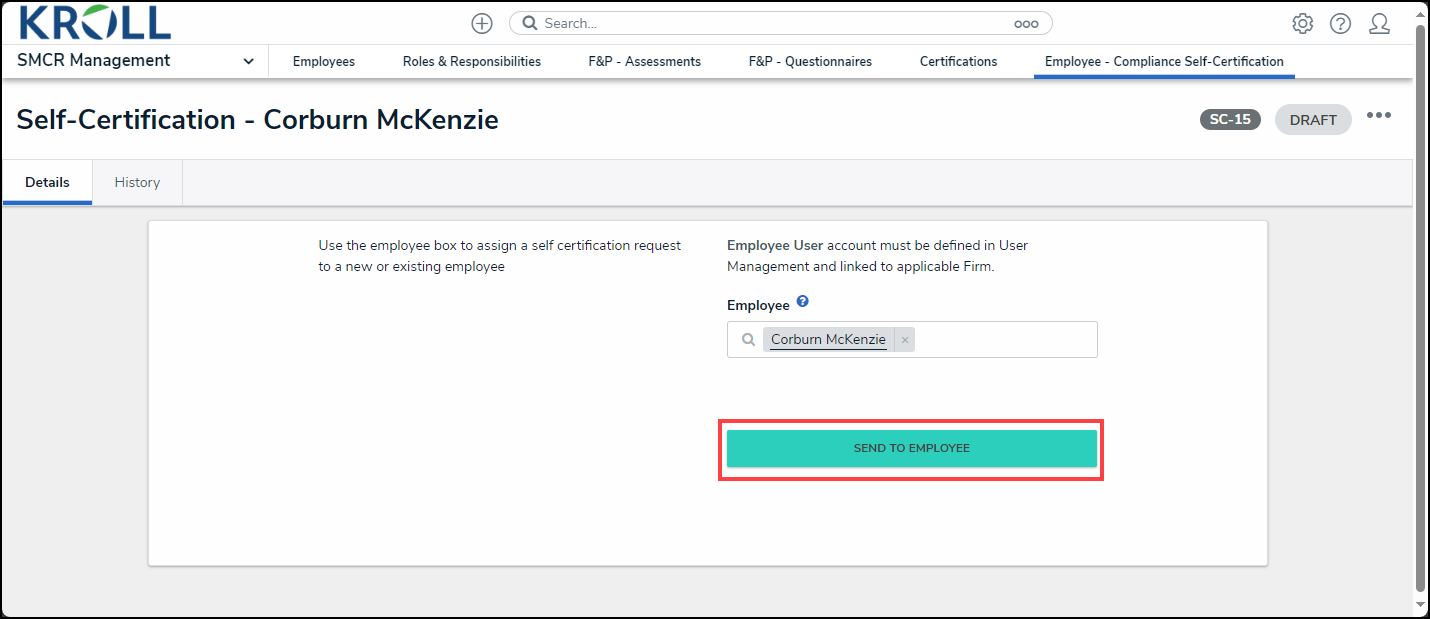Open the user profile icon
This screenshot has height=619, width=1430.
[x=1379, y=23]
